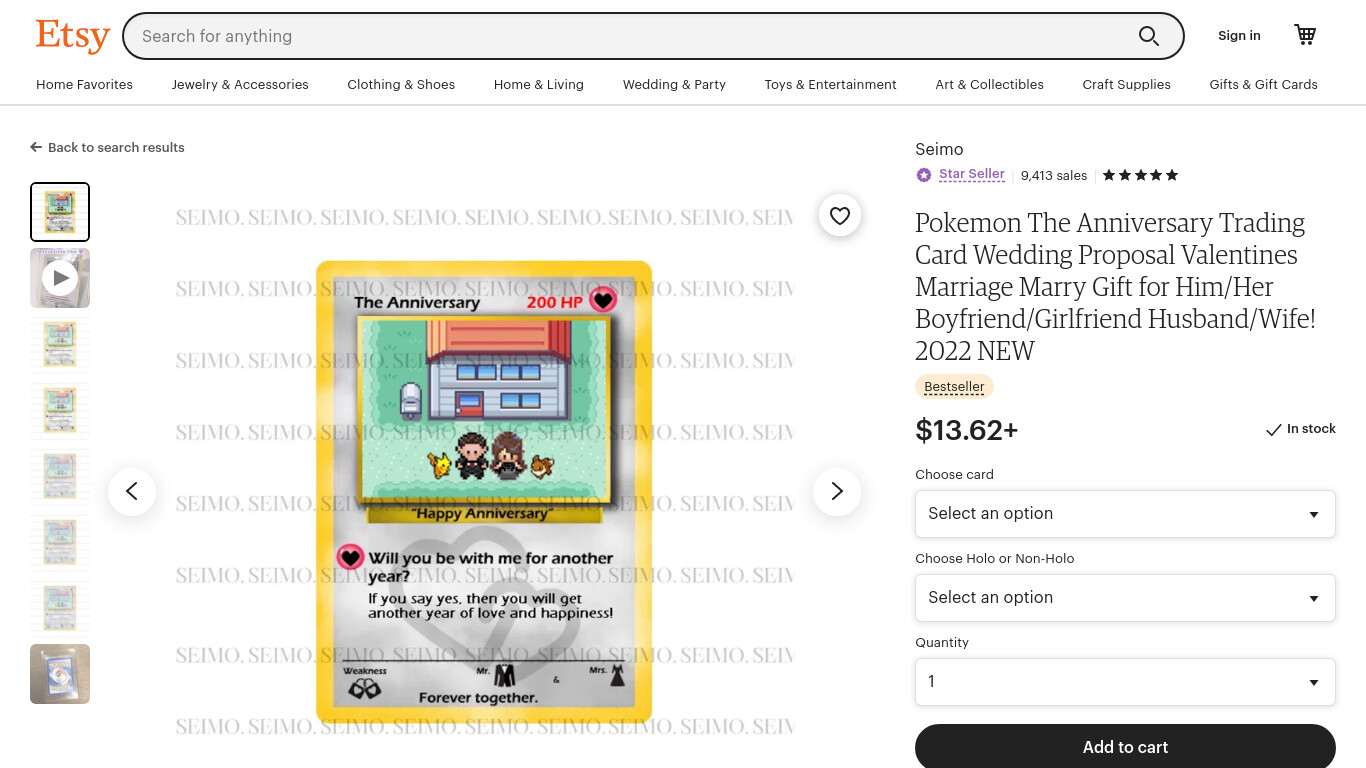This screenshot has width=1366, height=768.
Task: Open Jewelry & Accessories category
Action: pos(240,85)
